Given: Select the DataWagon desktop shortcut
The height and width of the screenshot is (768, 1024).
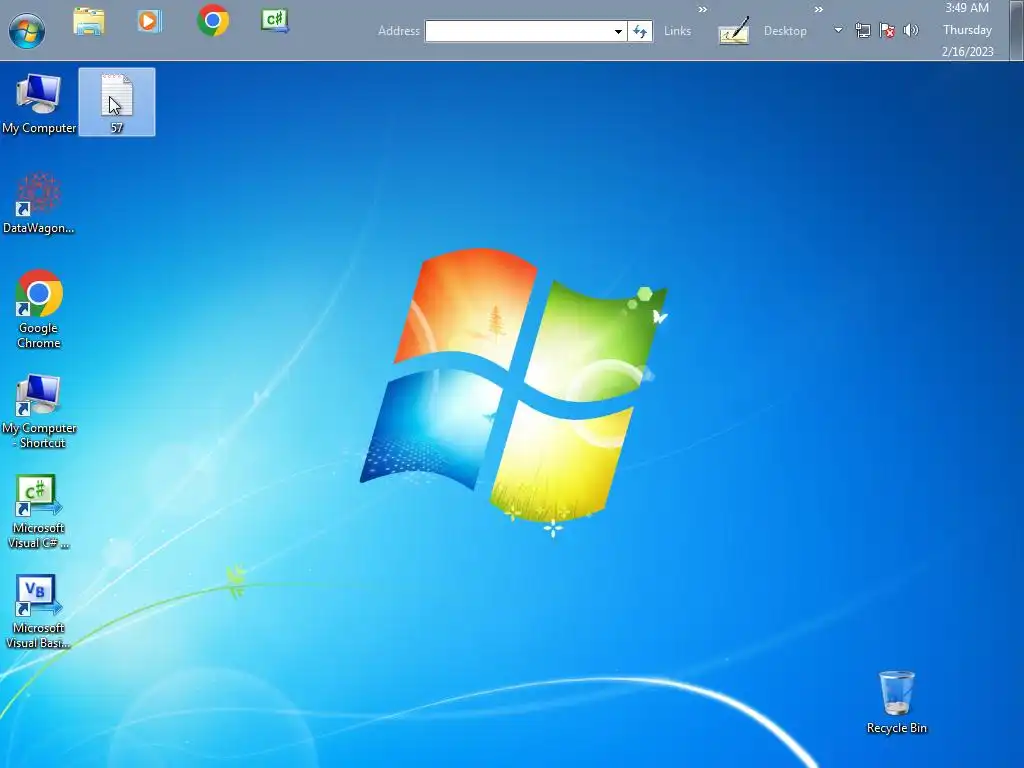Looking at the screenshot, I should (39, 203).
